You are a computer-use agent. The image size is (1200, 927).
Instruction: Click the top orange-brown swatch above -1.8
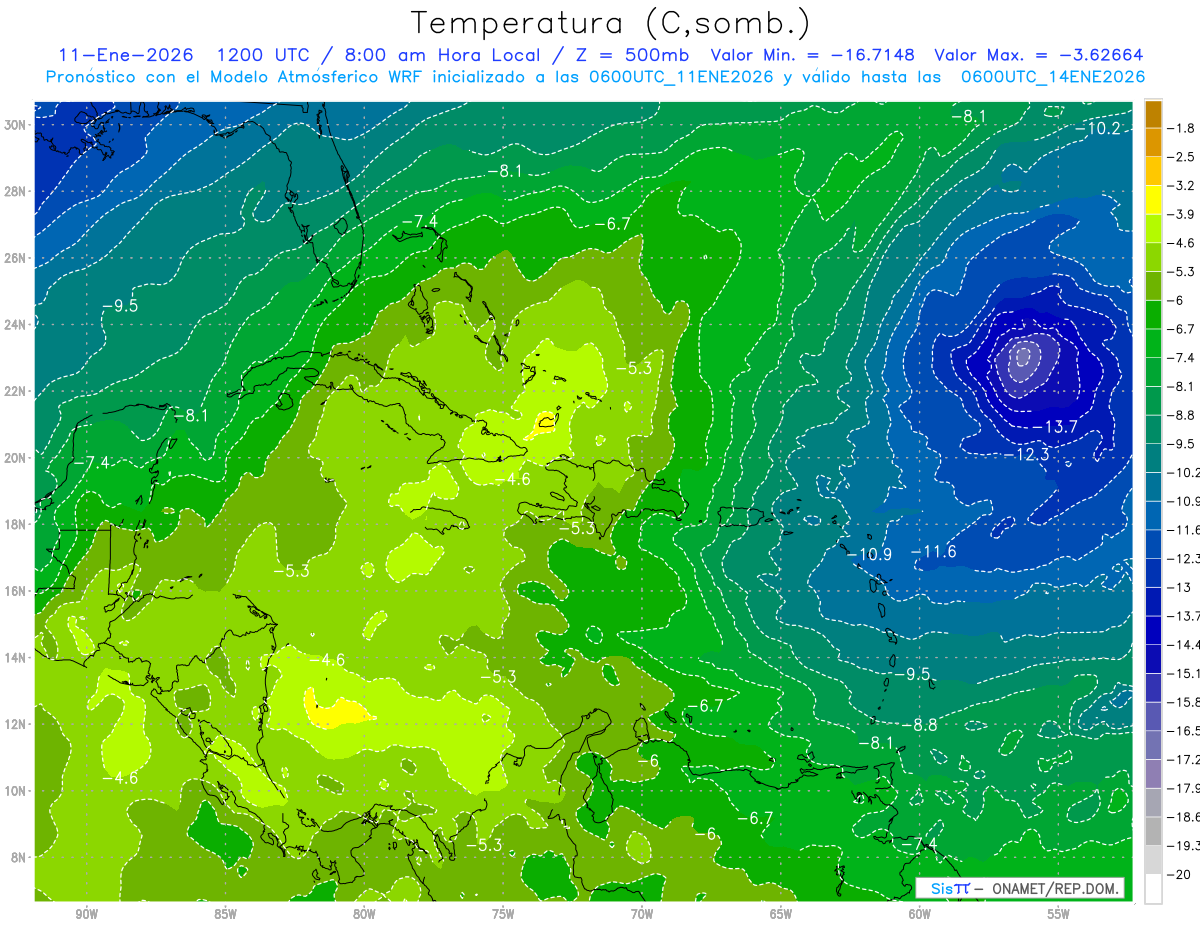[1153, 114]
